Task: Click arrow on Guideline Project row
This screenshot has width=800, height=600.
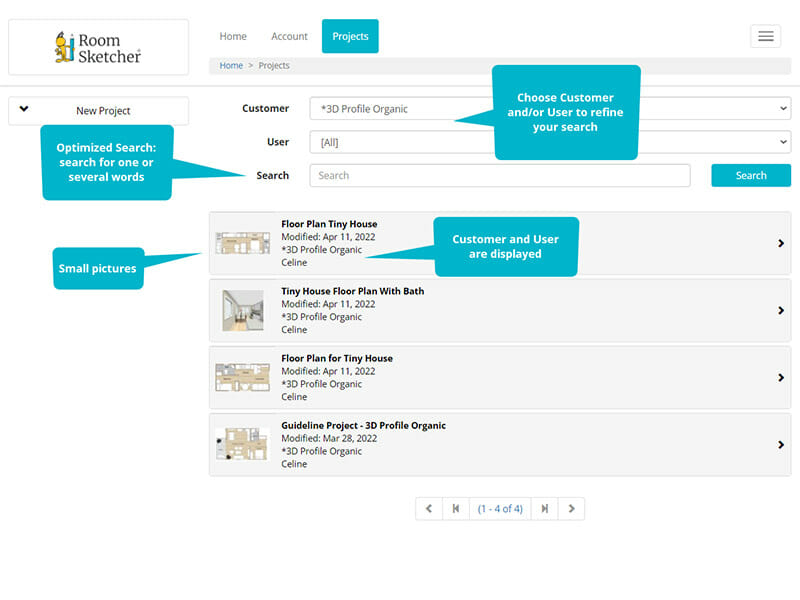Action: [781, 445]
